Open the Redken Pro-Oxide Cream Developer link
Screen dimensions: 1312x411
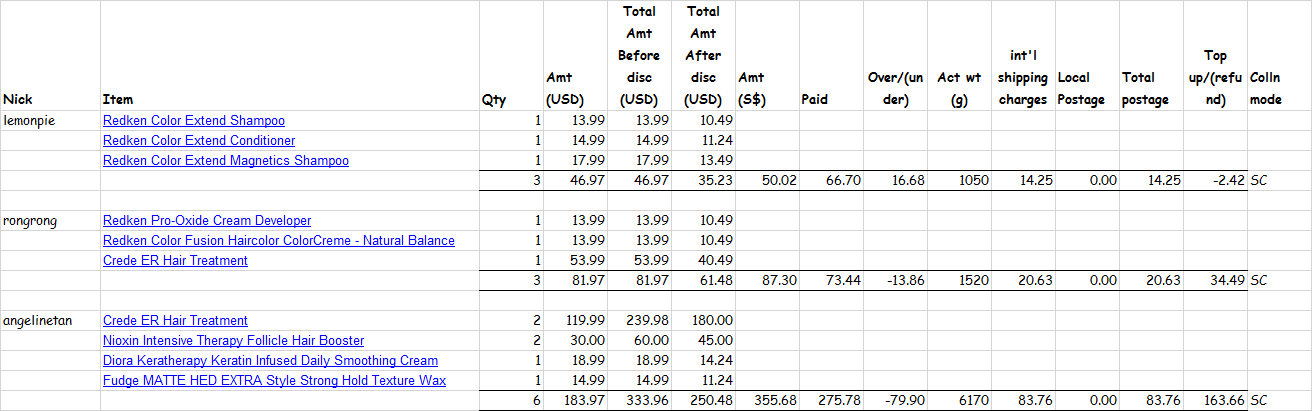click(207, 220)
